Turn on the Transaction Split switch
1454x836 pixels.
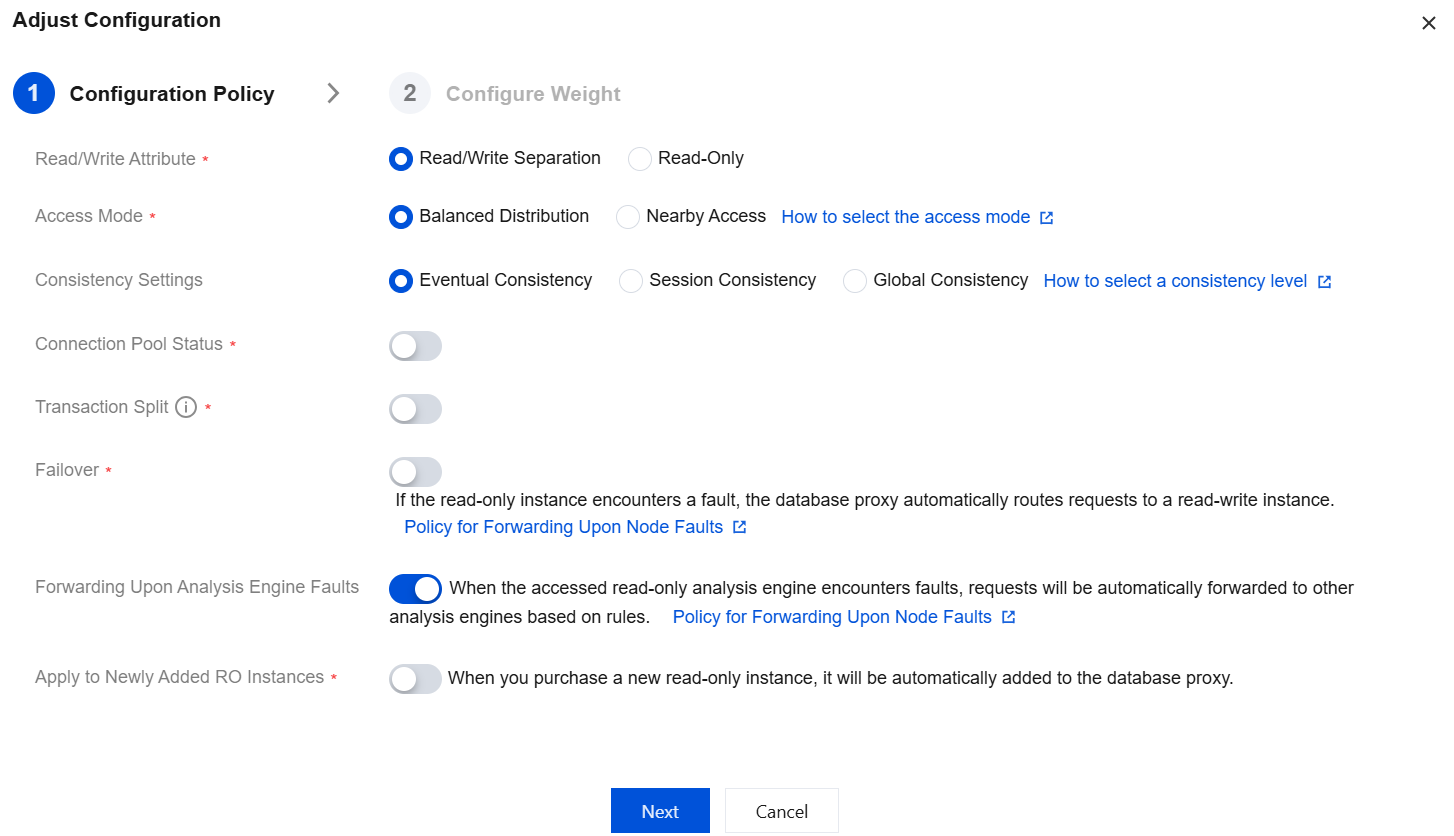(415, 409)
